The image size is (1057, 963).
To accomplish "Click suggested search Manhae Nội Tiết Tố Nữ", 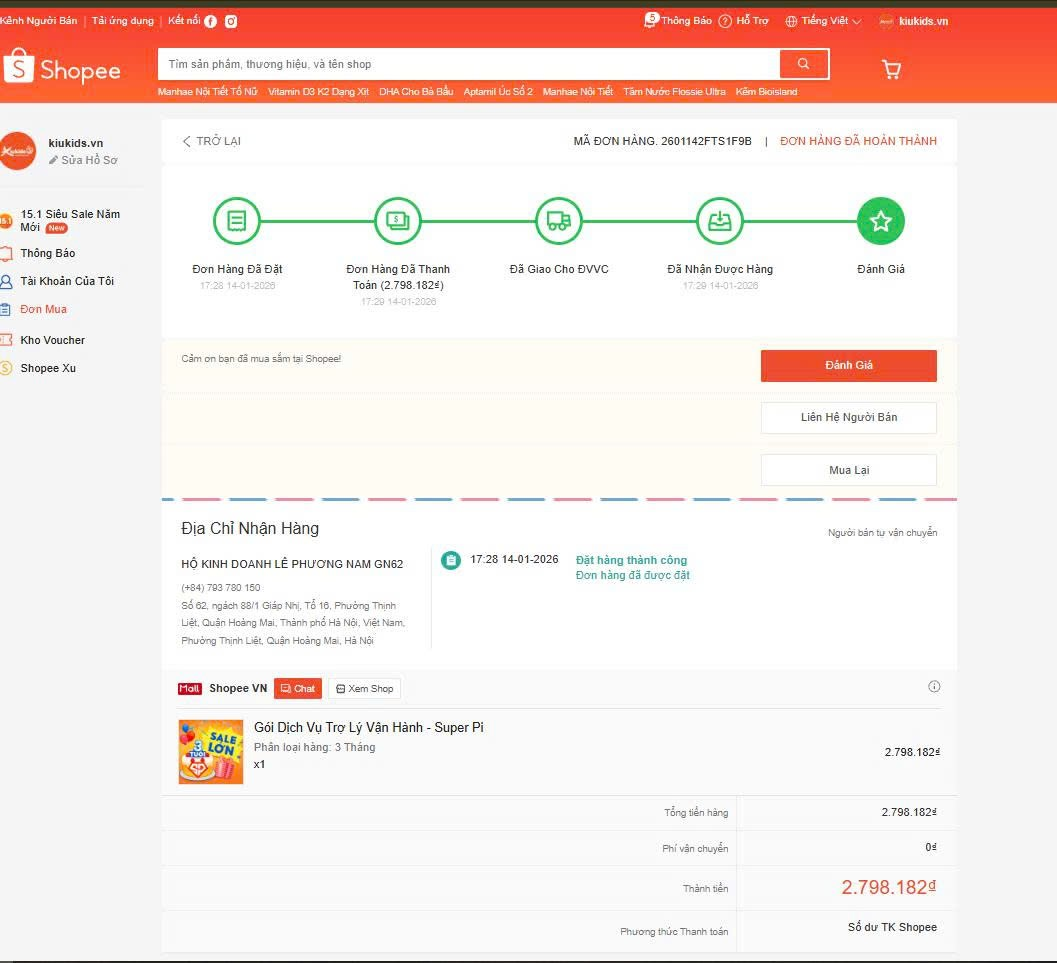I will point(208,92).
